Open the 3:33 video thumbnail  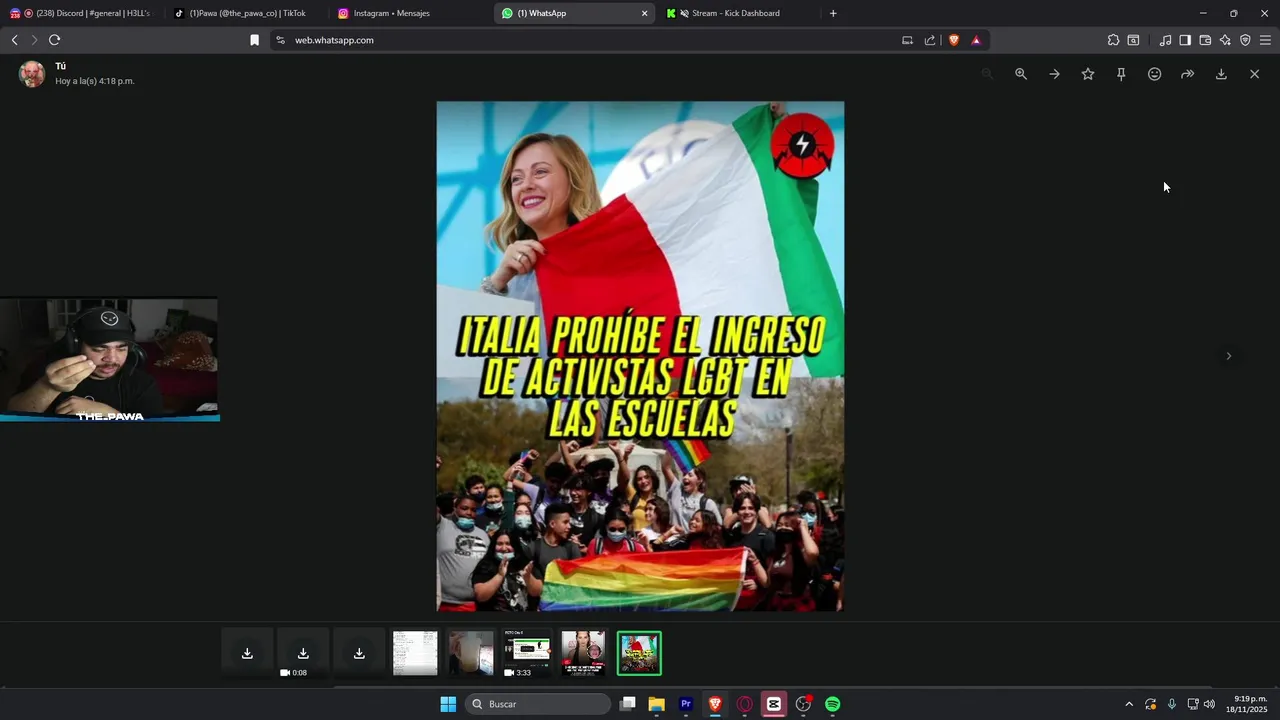coord(527,654)
